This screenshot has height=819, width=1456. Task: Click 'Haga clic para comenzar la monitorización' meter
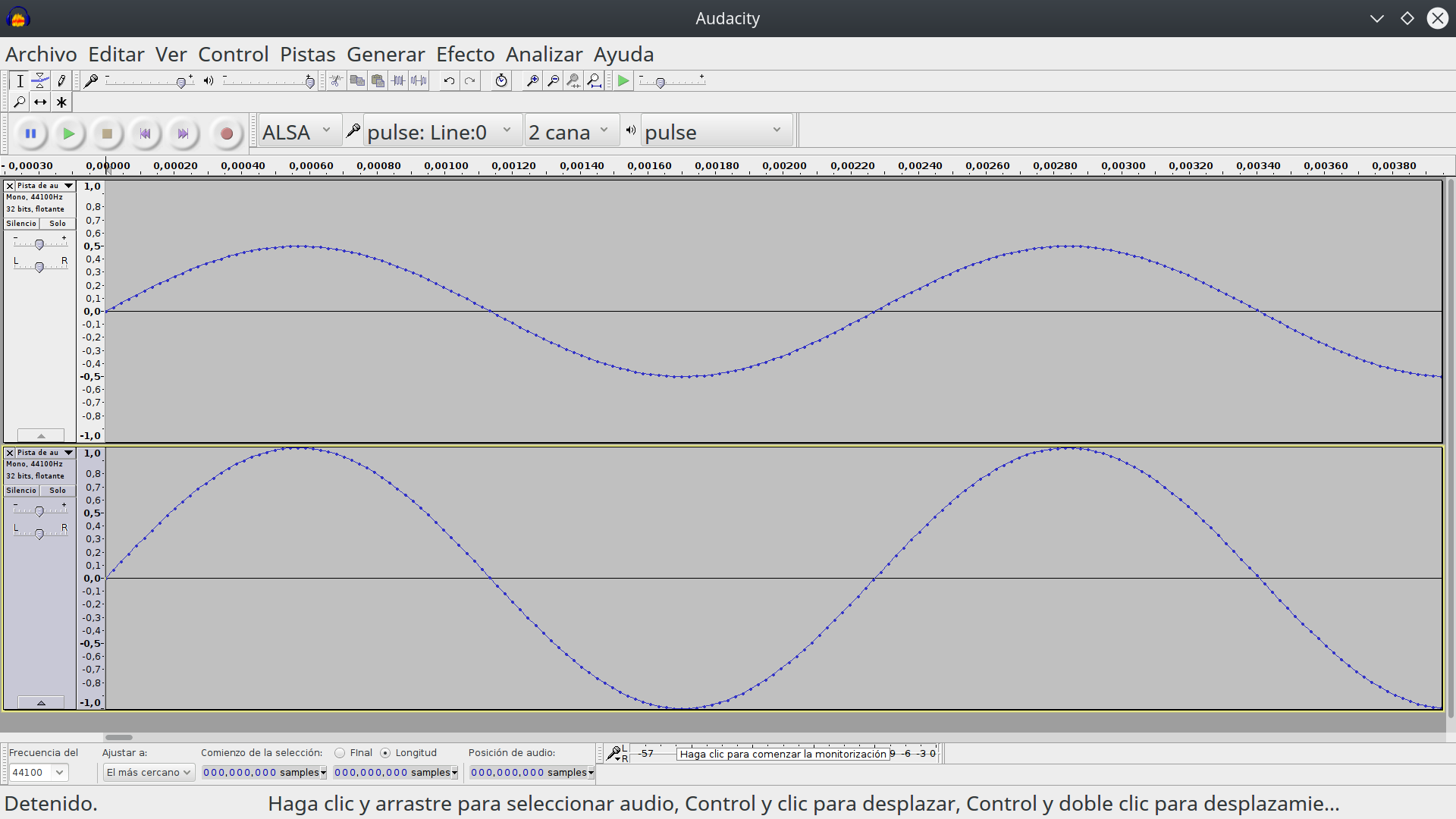coord(783,754)
